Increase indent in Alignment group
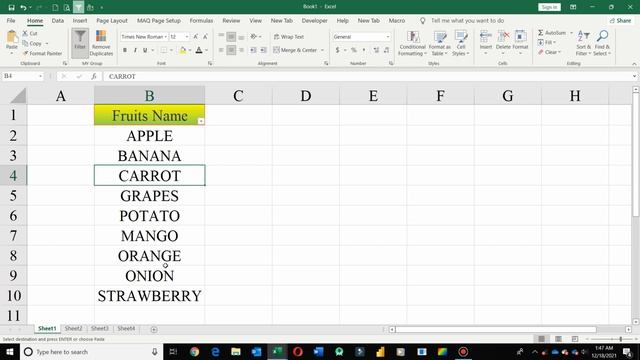 click(263, 50)
